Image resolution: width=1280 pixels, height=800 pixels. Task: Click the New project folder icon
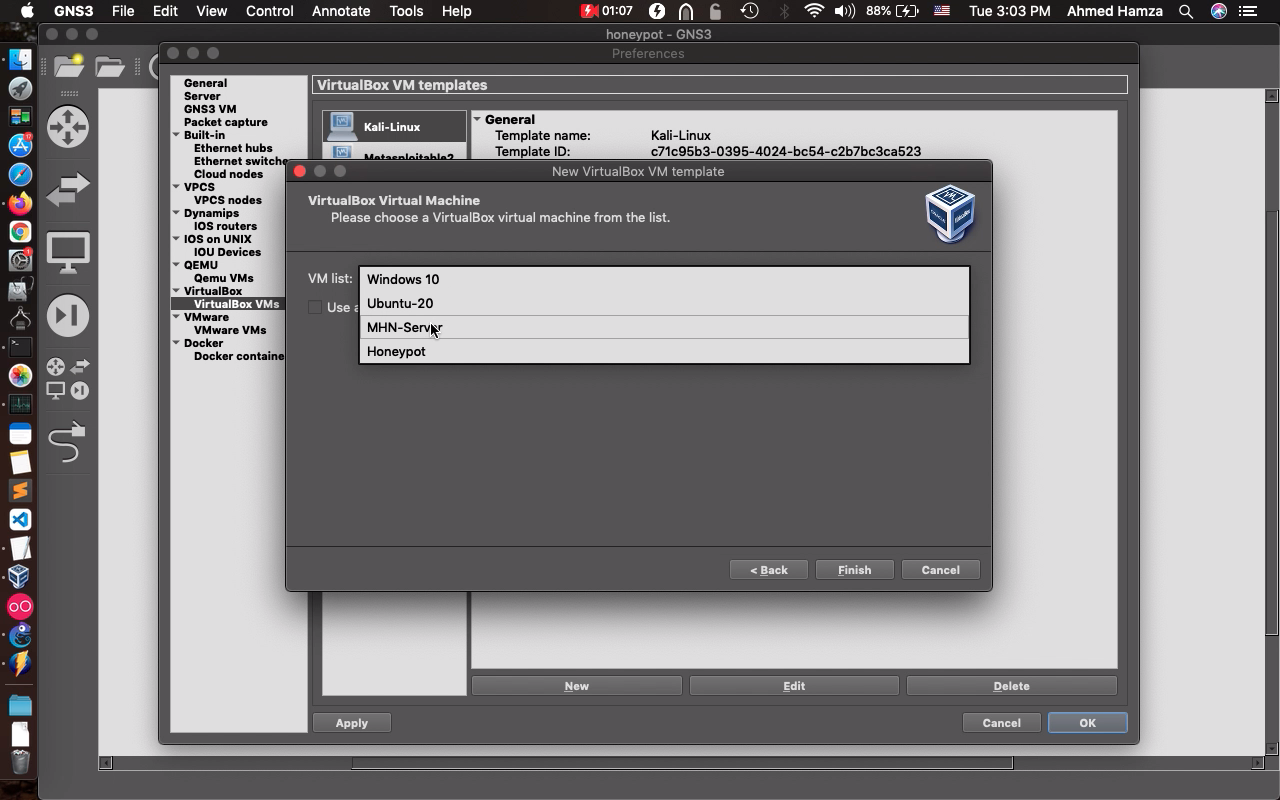coord(69,67)
